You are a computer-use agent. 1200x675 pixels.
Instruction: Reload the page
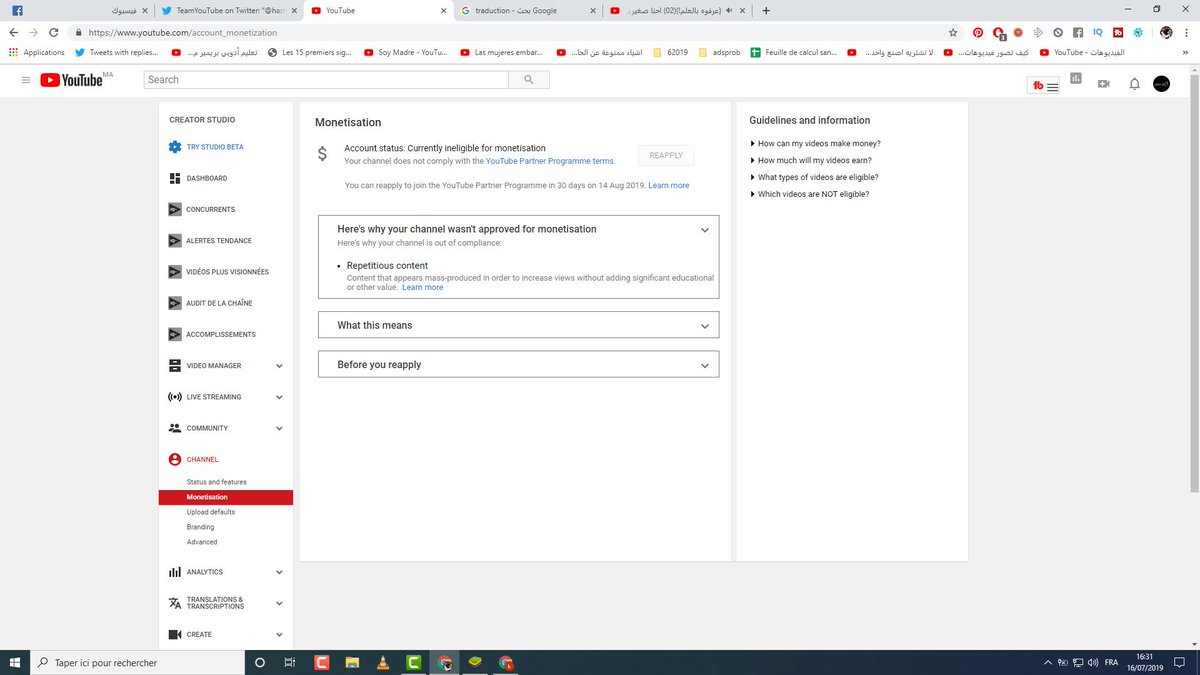tap(53, 32)
